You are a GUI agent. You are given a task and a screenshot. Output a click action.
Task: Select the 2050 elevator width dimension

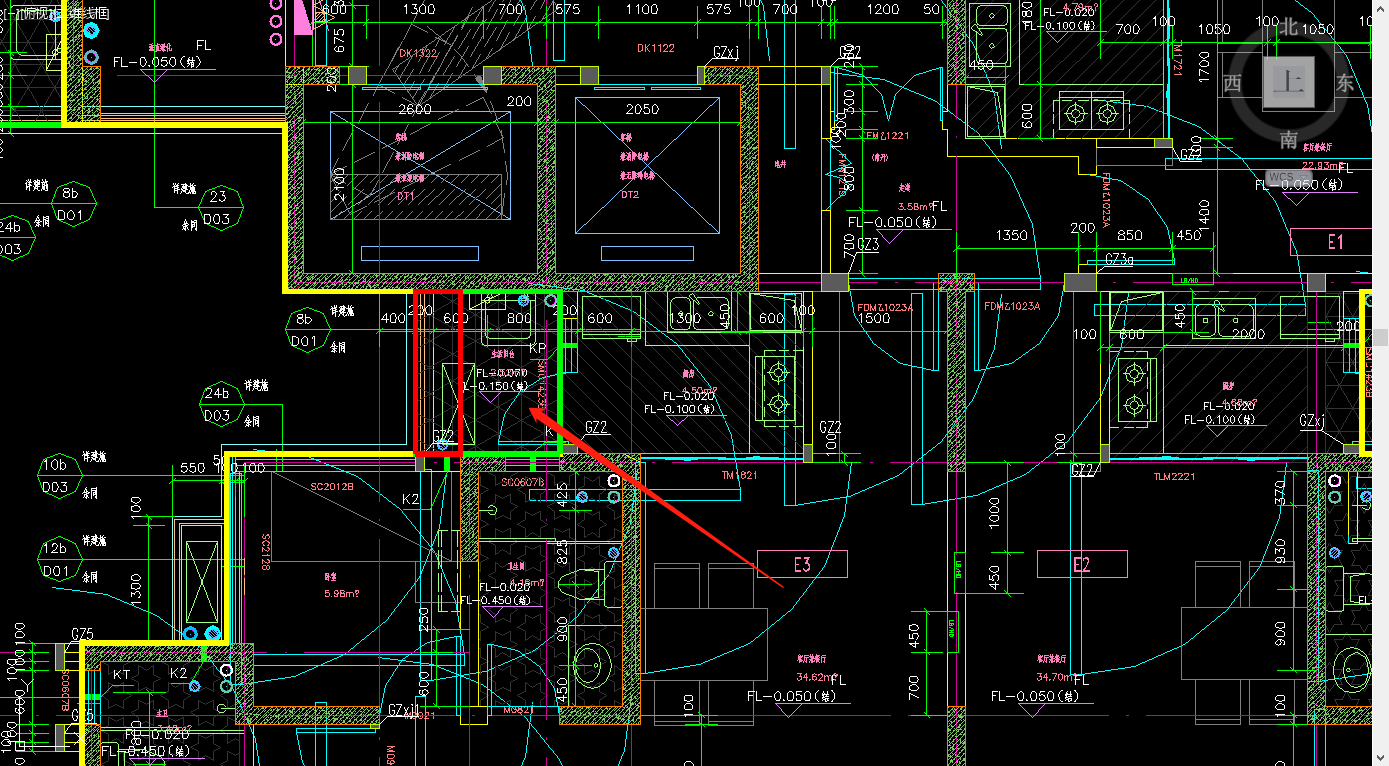[x=642, y=109]
